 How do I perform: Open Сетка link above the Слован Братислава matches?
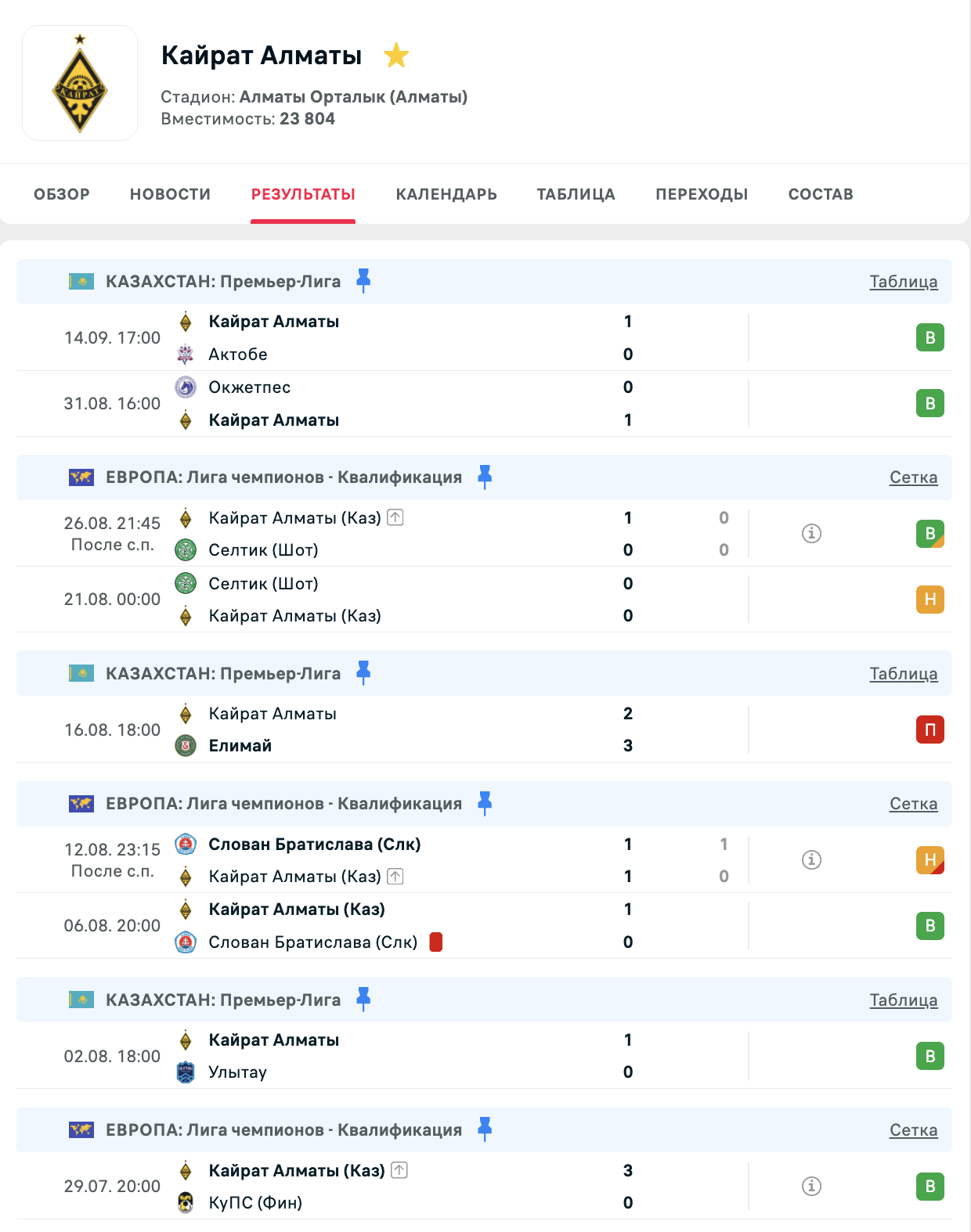(x=913, y=804)
